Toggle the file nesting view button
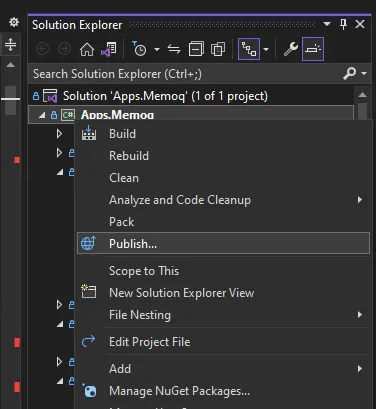 click(249, 49)
